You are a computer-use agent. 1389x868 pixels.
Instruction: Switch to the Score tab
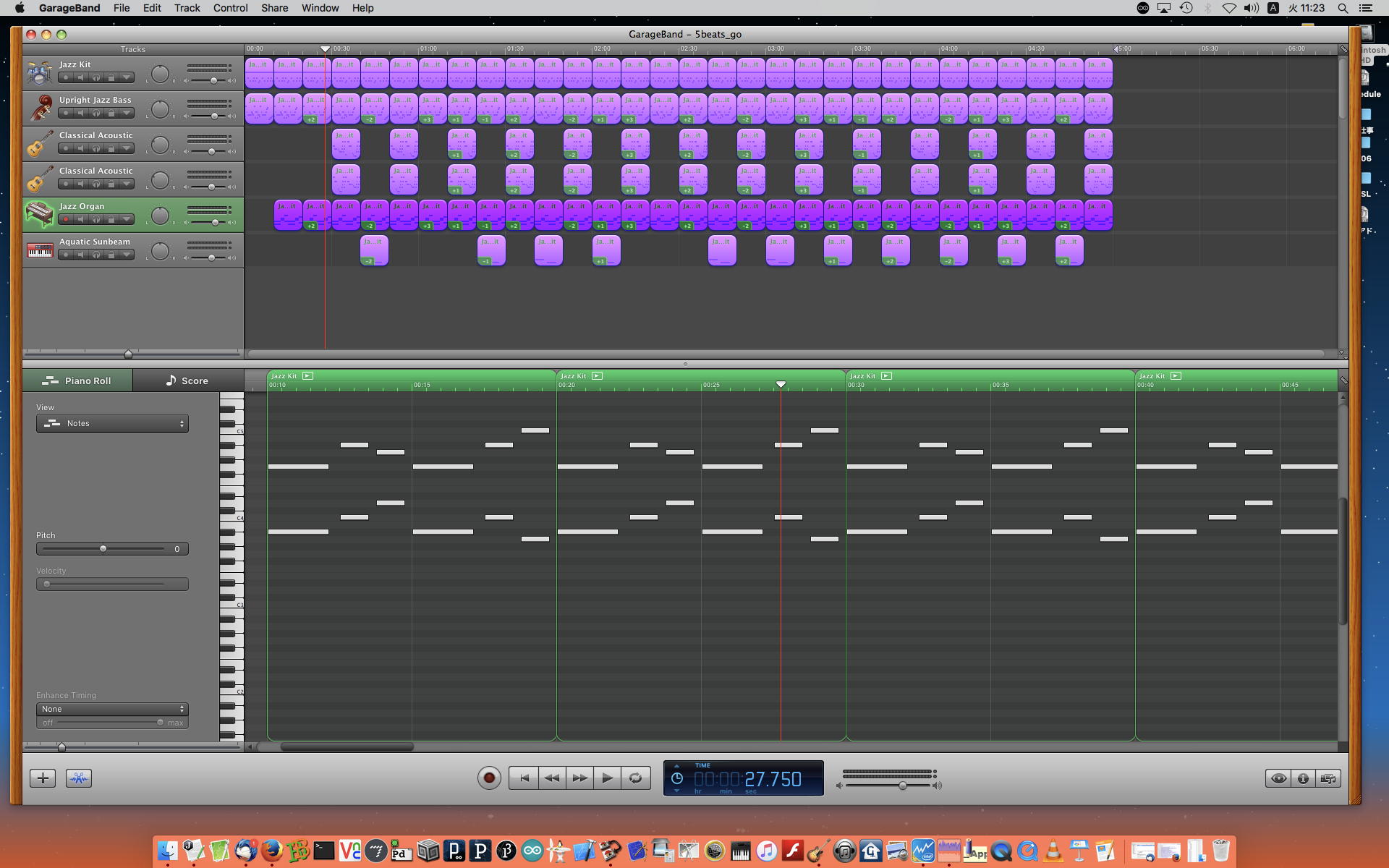[x=187, y=380]
